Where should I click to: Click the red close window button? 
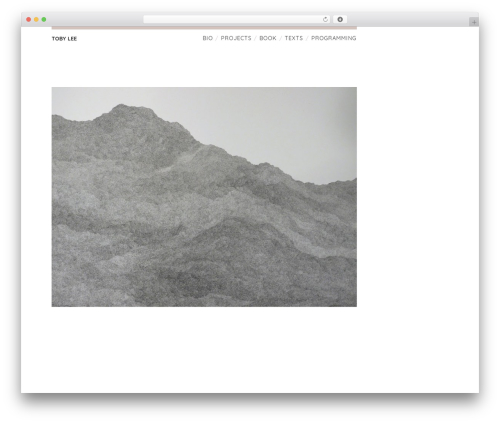(29, 20)
